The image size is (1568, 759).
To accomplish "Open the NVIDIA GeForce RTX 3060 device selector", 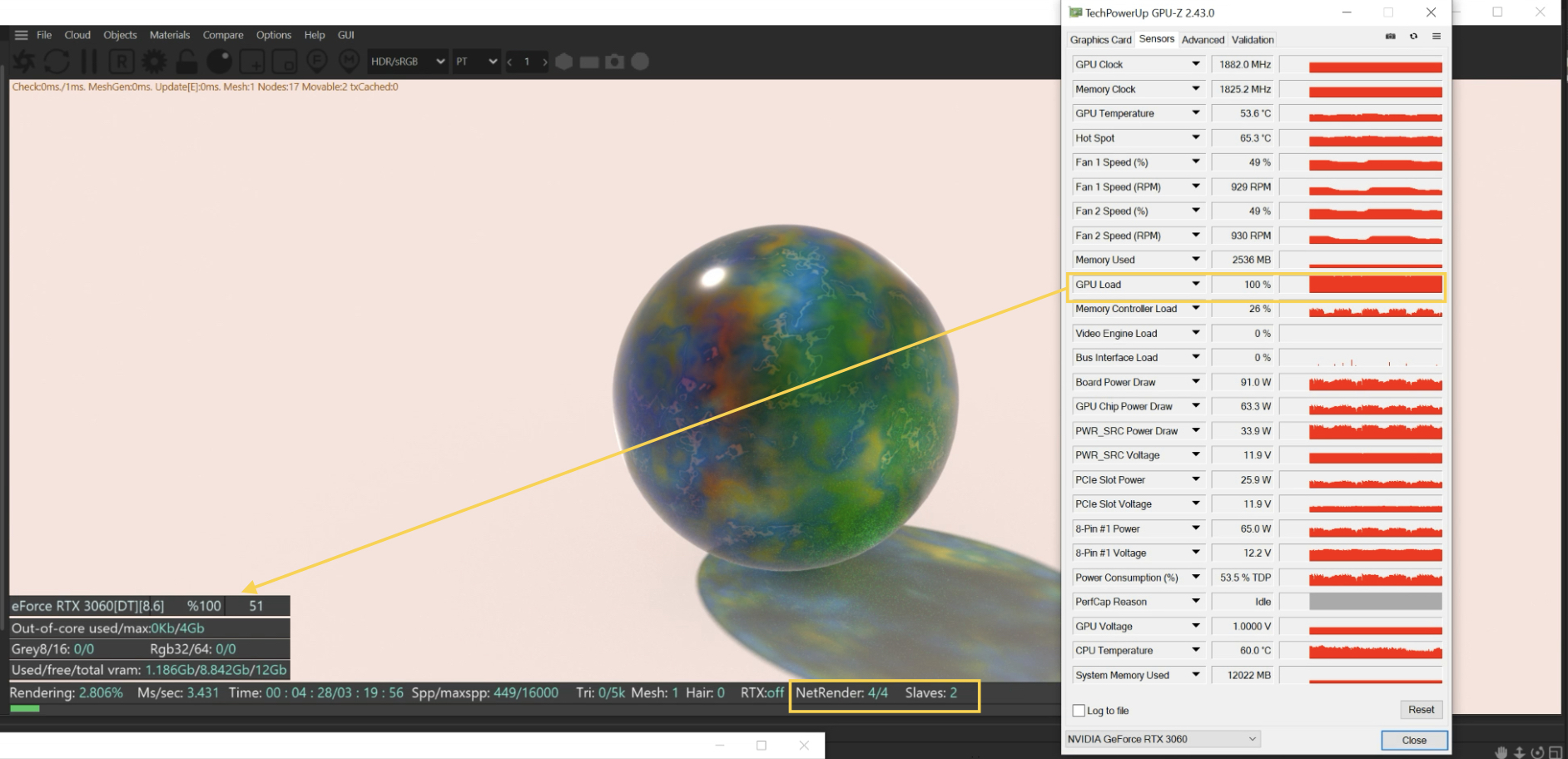I will pos(1163,739).
